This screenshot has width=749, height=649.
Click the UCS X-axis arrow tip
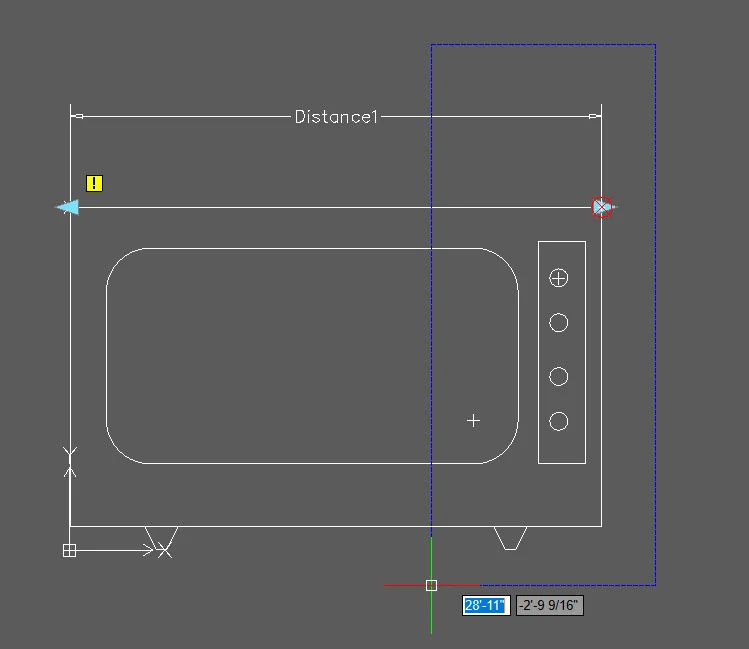point(164,549)
